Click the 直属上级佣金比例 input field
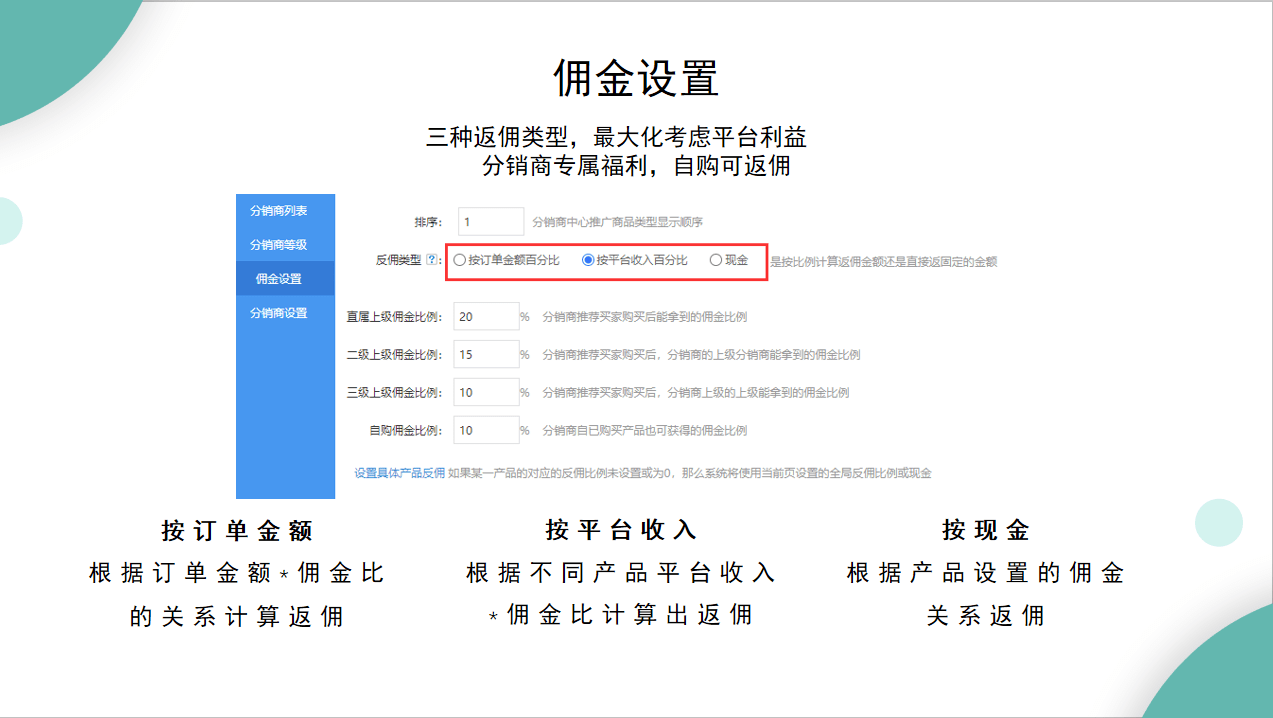This screenshot has height=718, width=1273. (x=486, y=317)
